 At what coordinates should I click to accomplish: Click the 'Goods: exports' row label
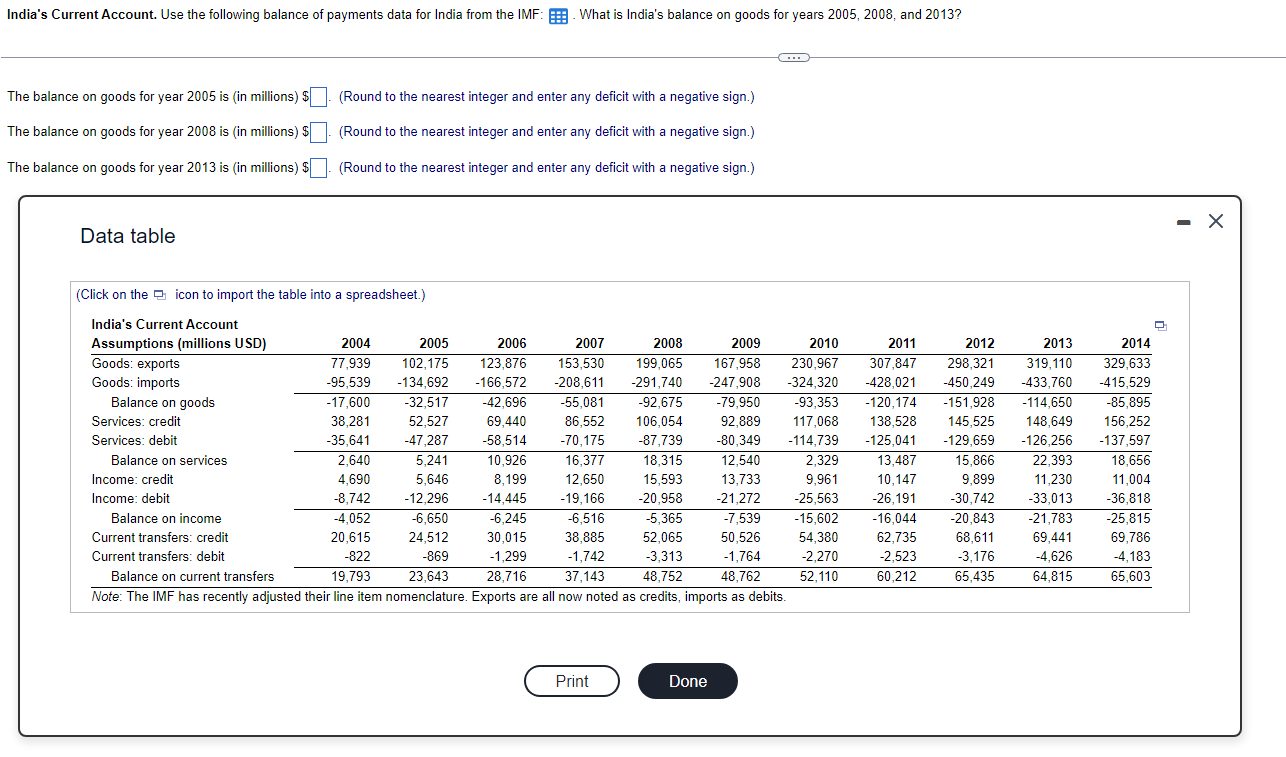point(136,364)
